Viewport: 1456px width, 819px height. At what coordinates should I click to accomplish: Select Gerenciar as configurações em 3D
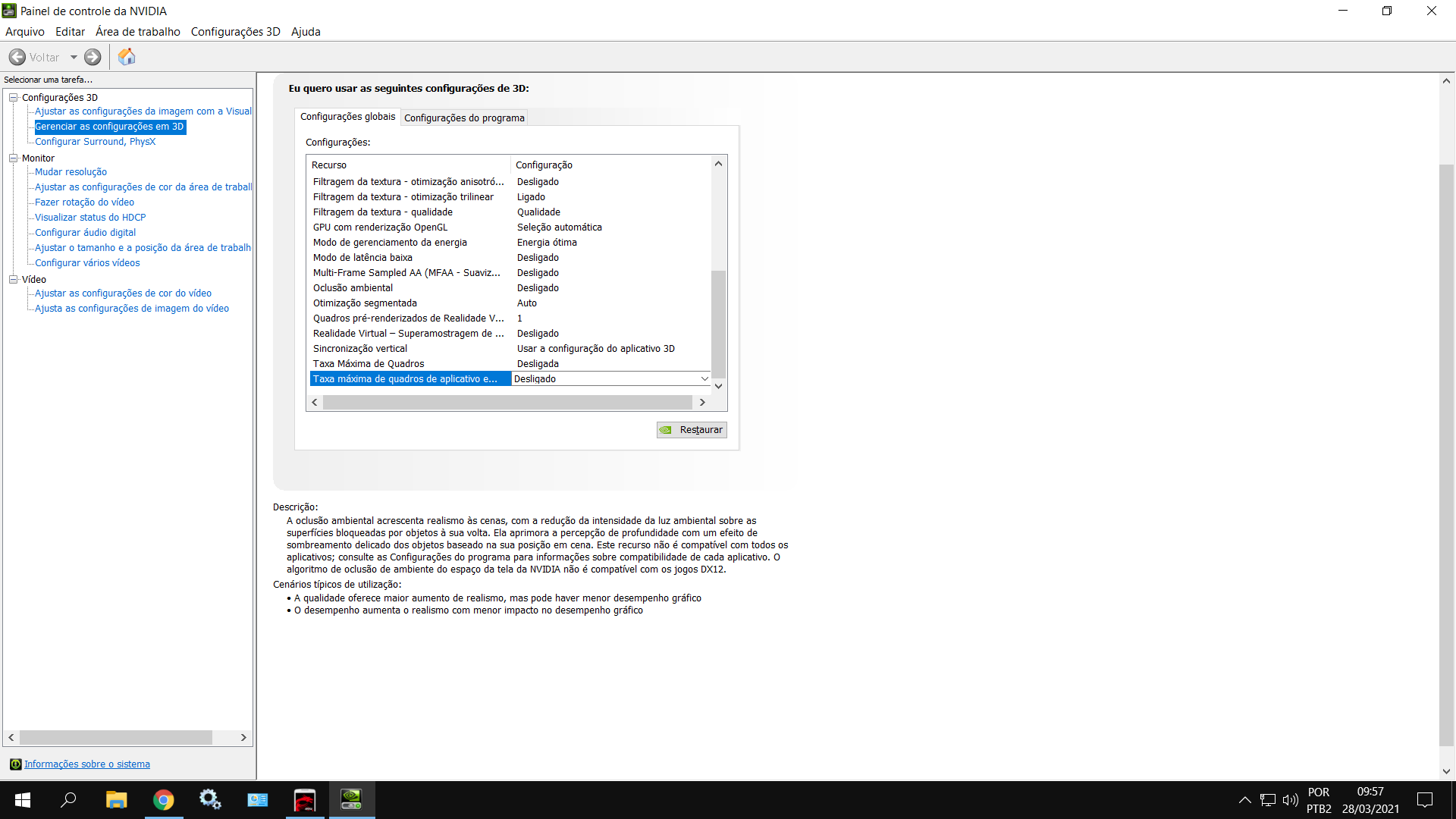(109, 127)
